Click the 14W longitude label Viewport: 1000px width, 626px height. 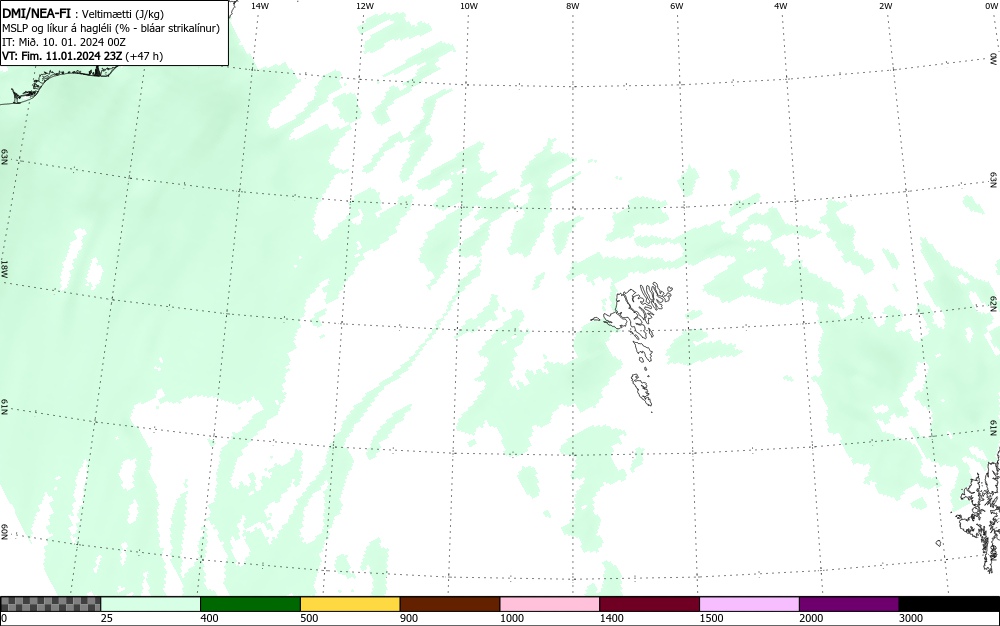click(260, 6)
